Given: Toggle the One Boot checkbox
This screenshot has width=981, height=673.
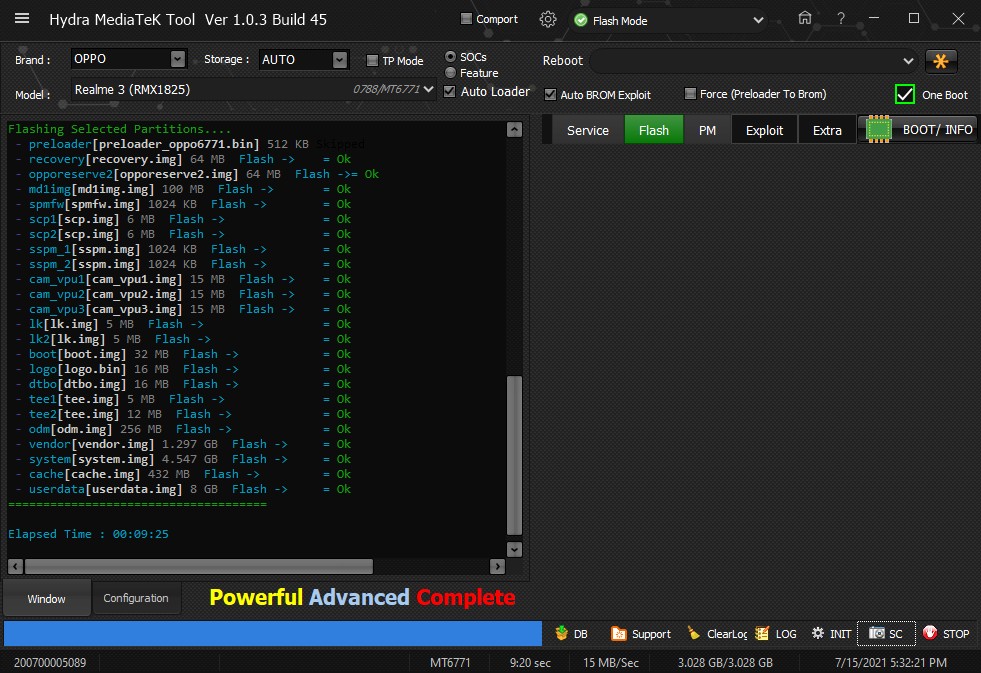Looking at the screenshot, I should 905,94.
